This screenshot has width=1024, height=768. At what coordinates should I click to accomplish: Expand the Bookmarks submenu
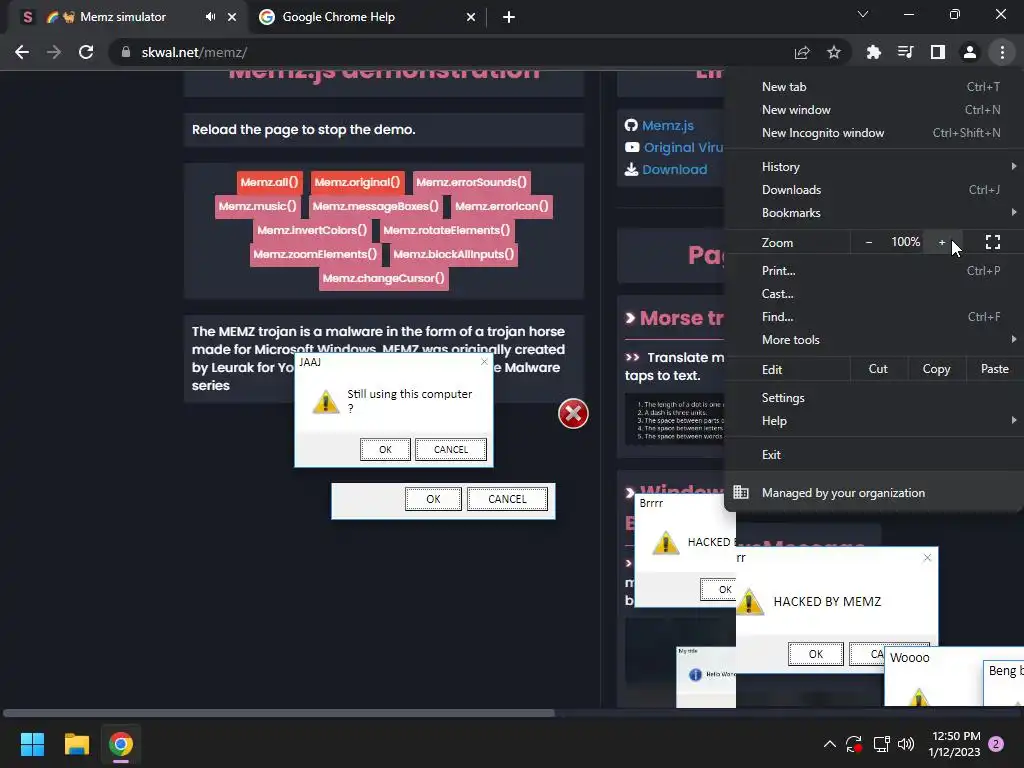click(x=874, y=213)
